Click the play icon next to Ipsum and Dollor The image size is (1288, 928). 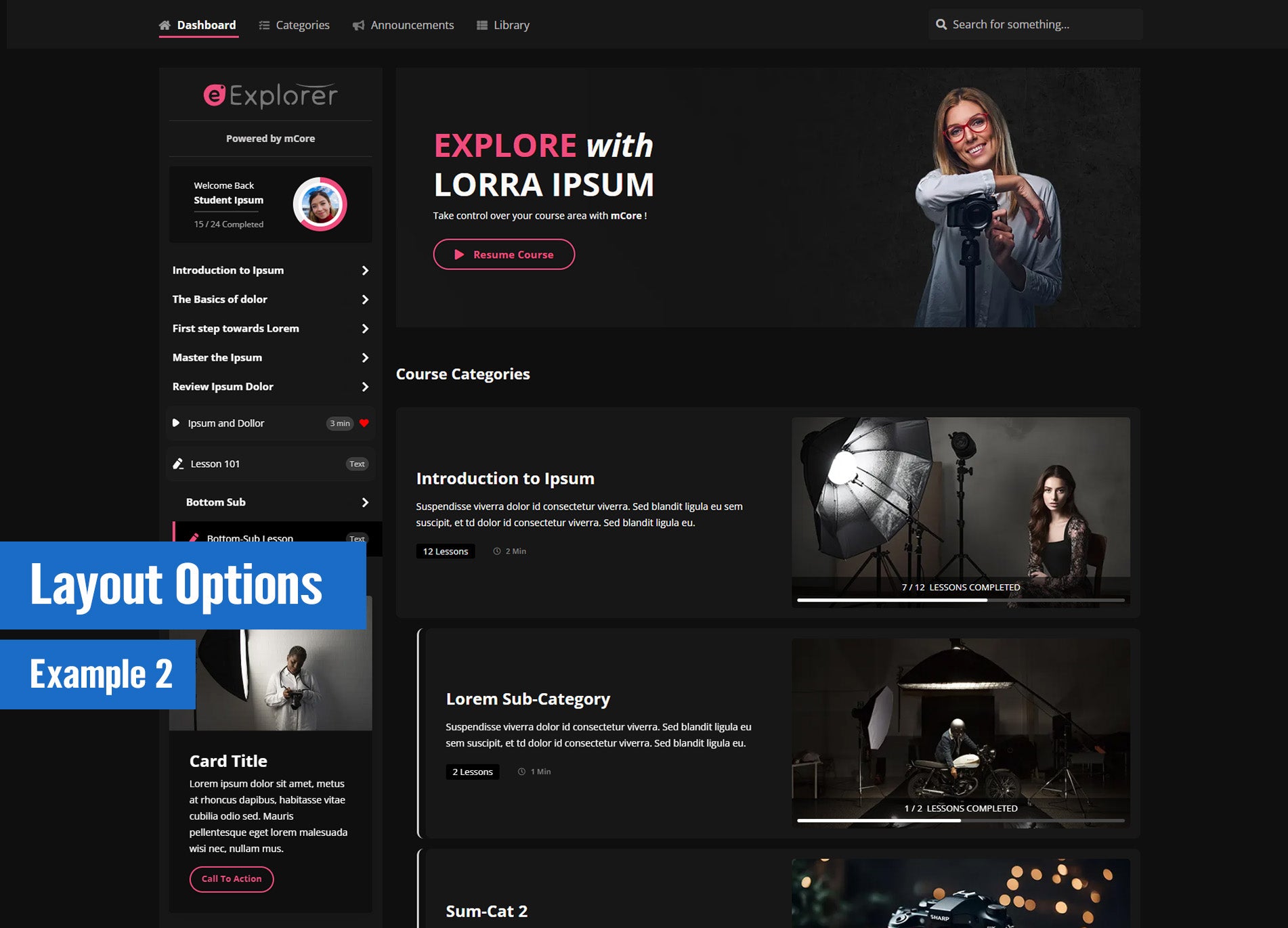(x=175, y=423)
